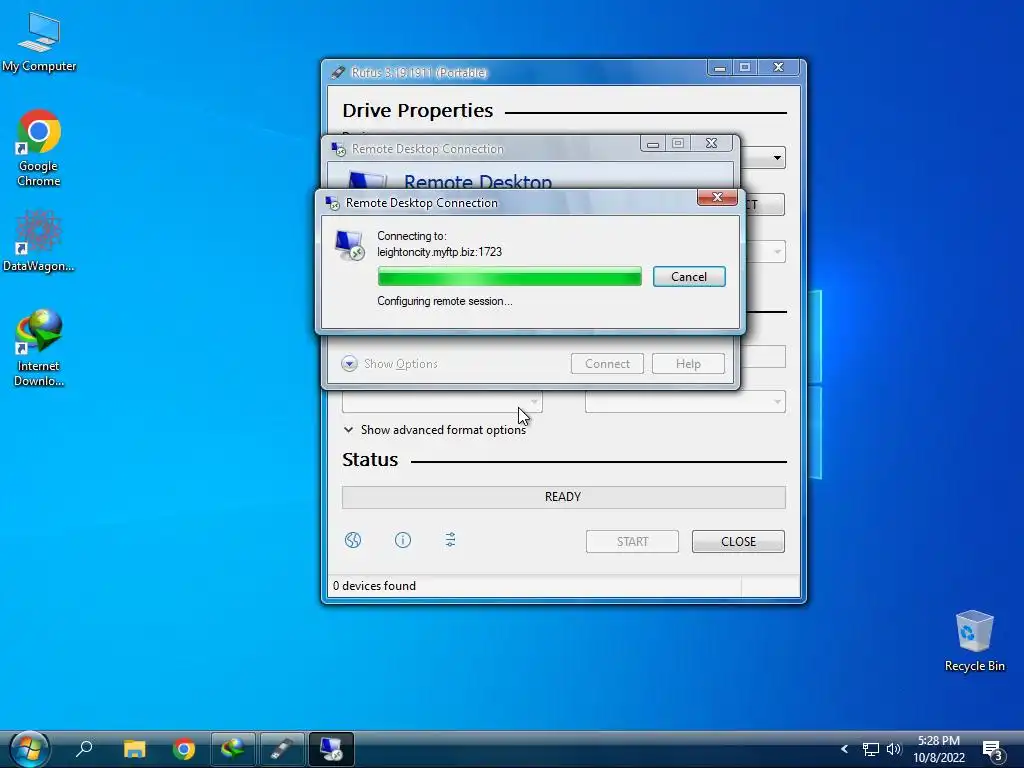Open the notification center icon
The width and height of the screenshot is (1024, 768).
992,751
